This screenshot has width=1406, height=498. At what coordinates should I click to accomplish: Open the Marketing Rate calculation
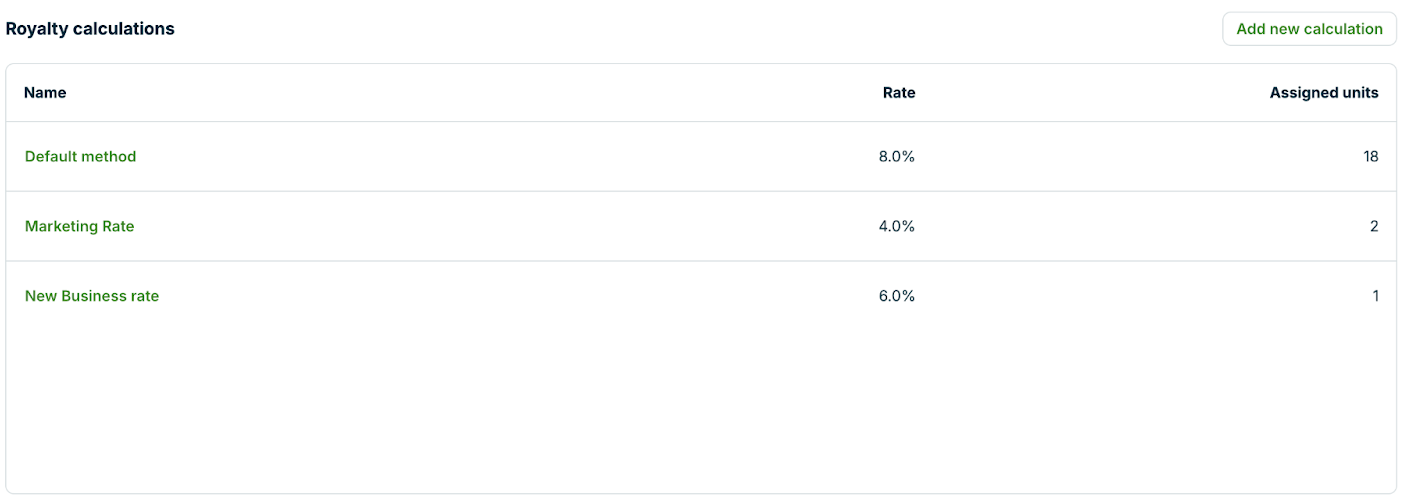(79, 226)
